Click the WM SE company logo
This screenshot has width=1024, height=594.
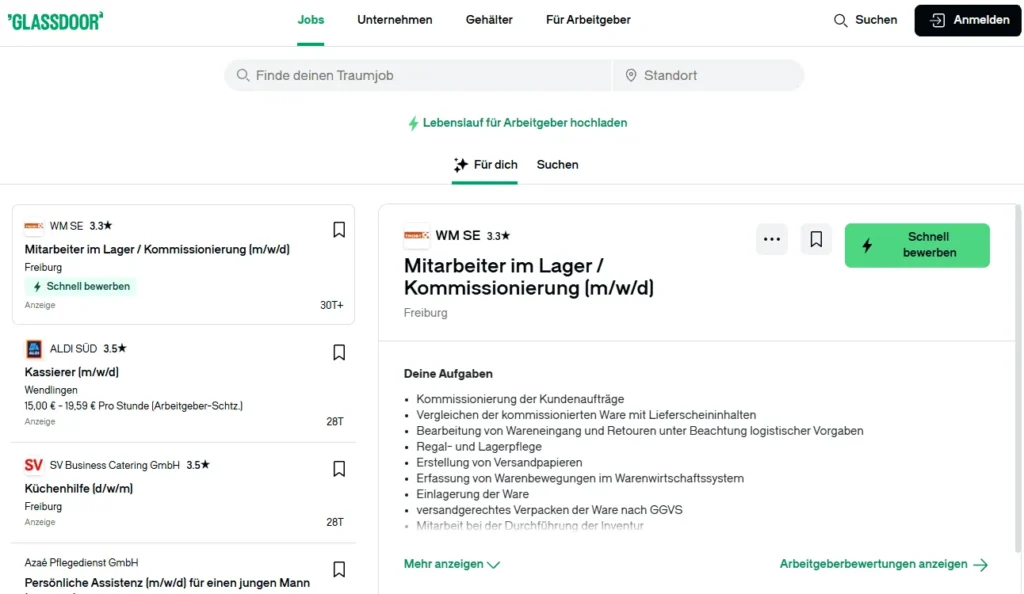[x=415, y=235]
